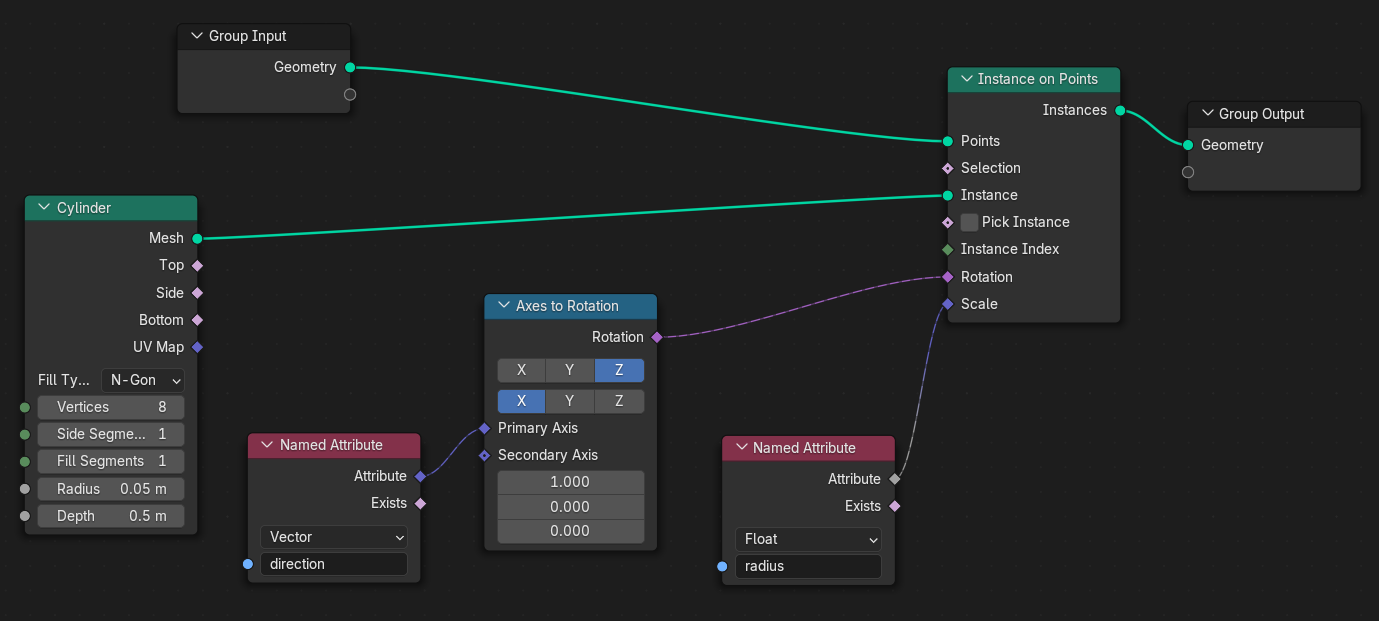Click the Instances output socket
This screenshot has height=621, width=1379.
pos(1119,110)
